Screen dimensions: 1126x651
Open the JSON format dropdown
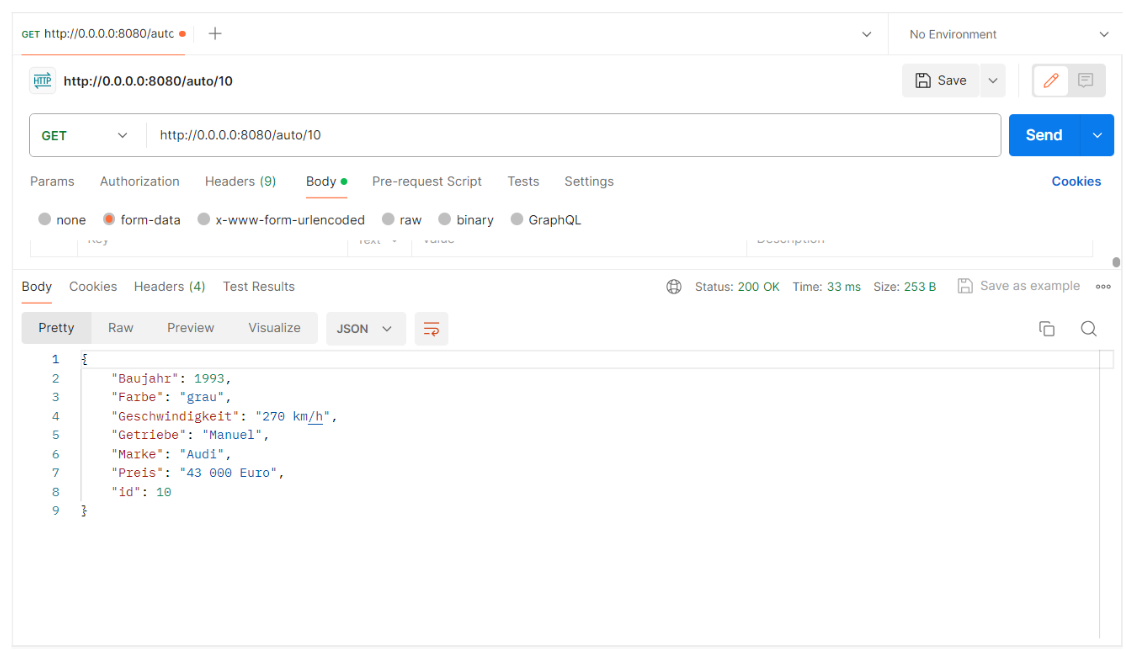point(366,329)
